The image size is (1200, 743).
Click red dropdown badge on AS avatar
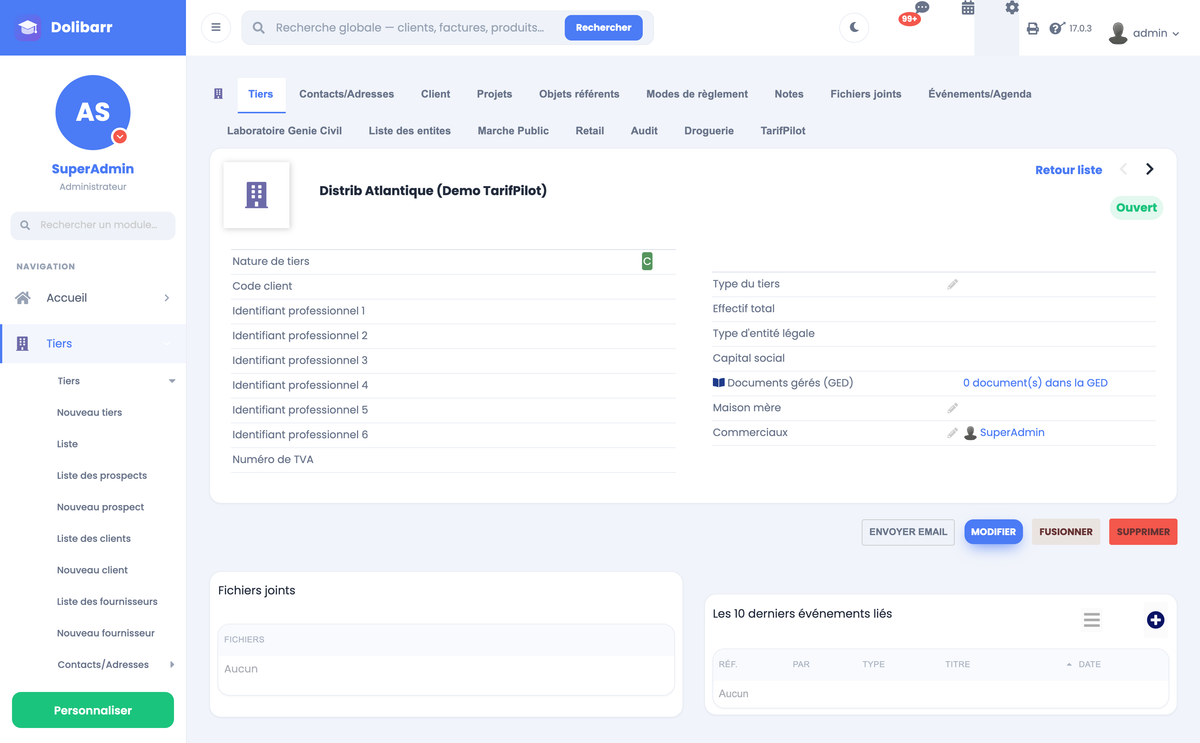pyautogui.click(x=120, y=136)
